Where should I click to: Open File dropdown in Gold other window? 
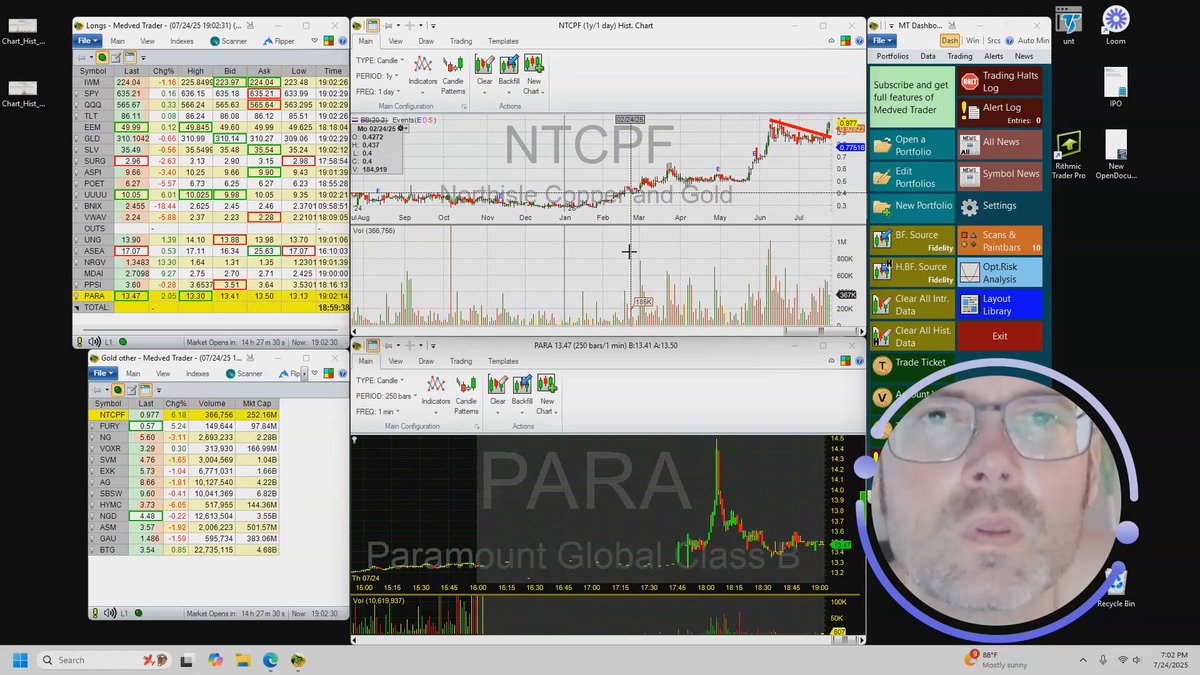(x=105, y=373)
